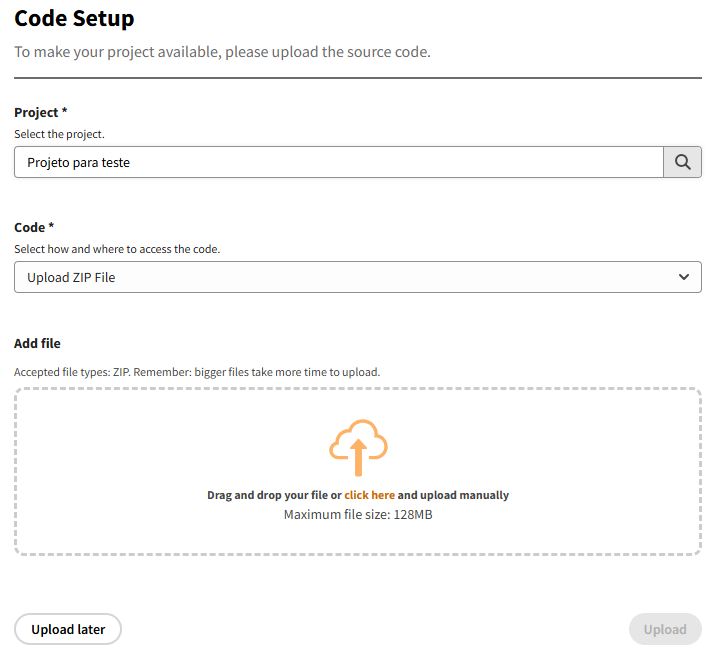
Task: Click the 'To make your project available' subtitle
Action: coord(222,52)
